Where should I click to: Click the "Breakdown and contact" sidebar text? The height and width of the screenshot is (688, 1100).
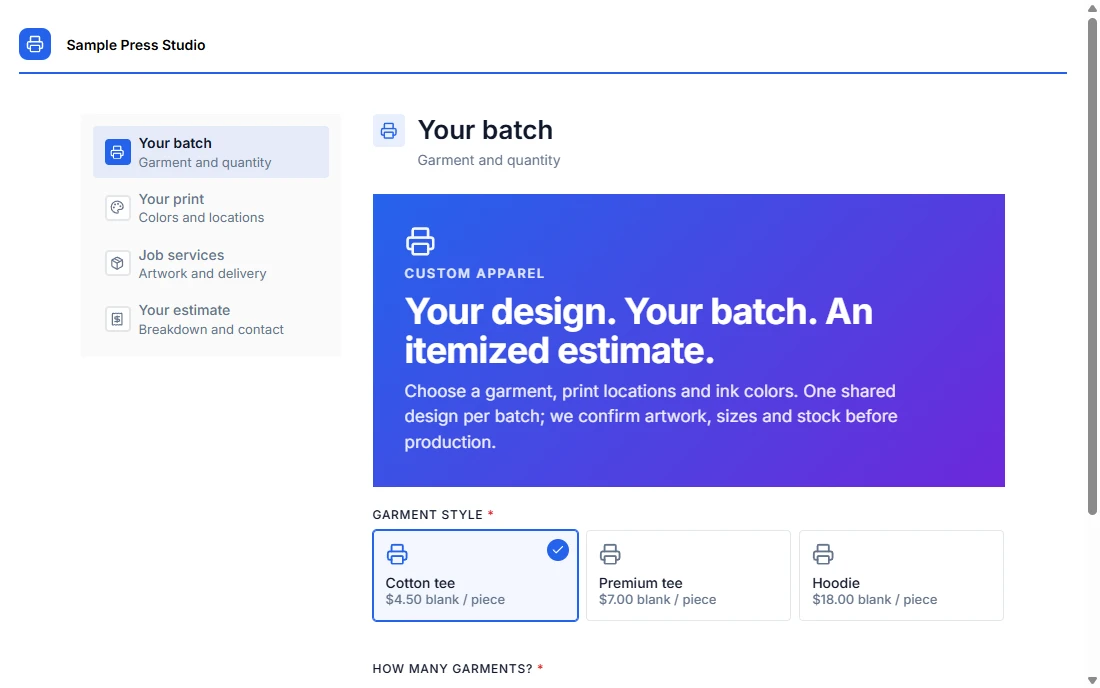point(211,330)
